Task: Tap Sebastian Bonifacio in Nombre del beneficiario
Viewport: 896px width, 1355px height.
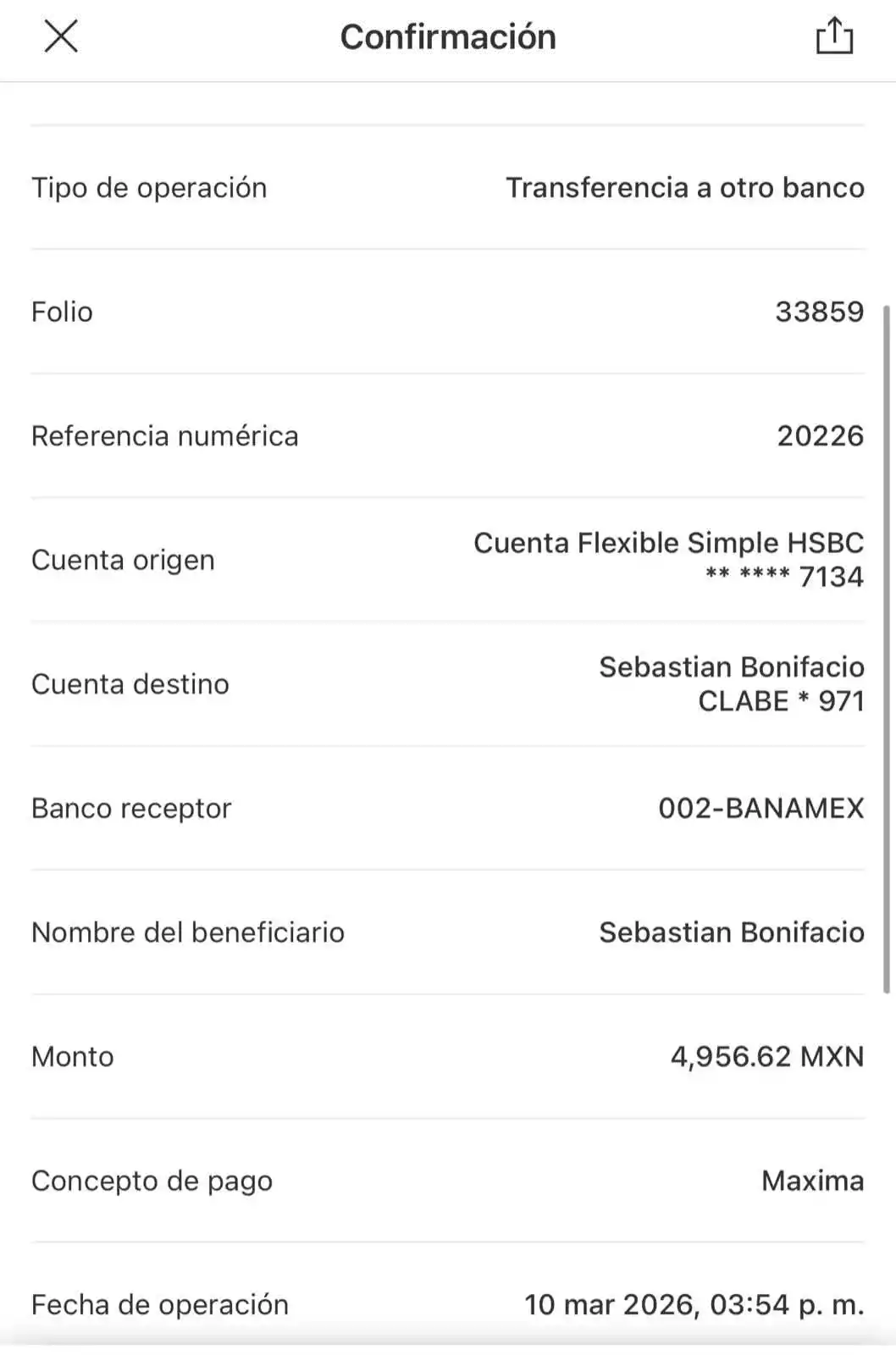Action: (x=732, y=932)
